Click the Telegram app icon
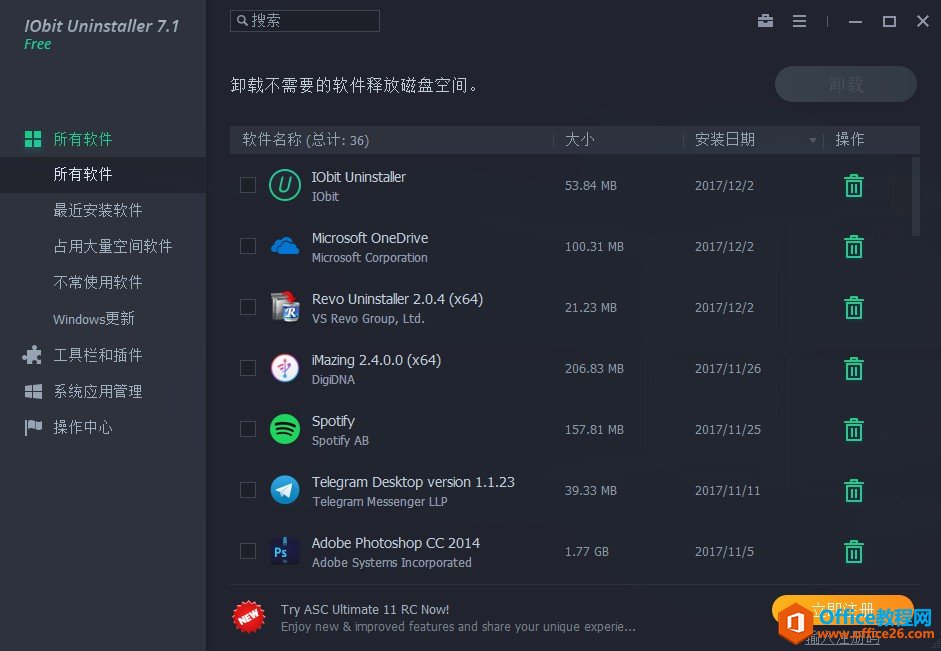Screen dimensions: 941x651 coord(284,490)
